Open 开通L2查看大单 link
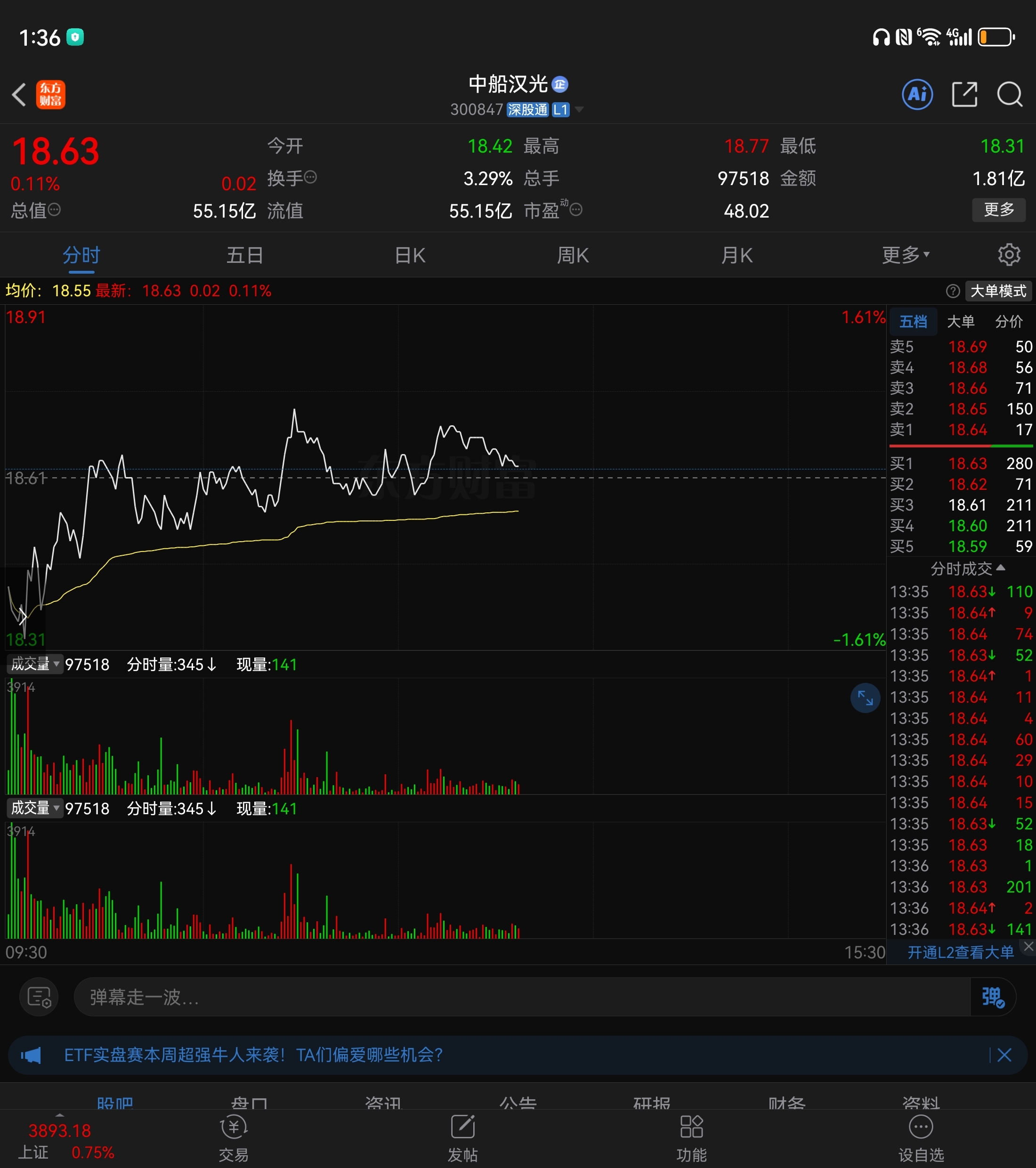Screen dimensions: 1036x1168 tap(961, 952)
